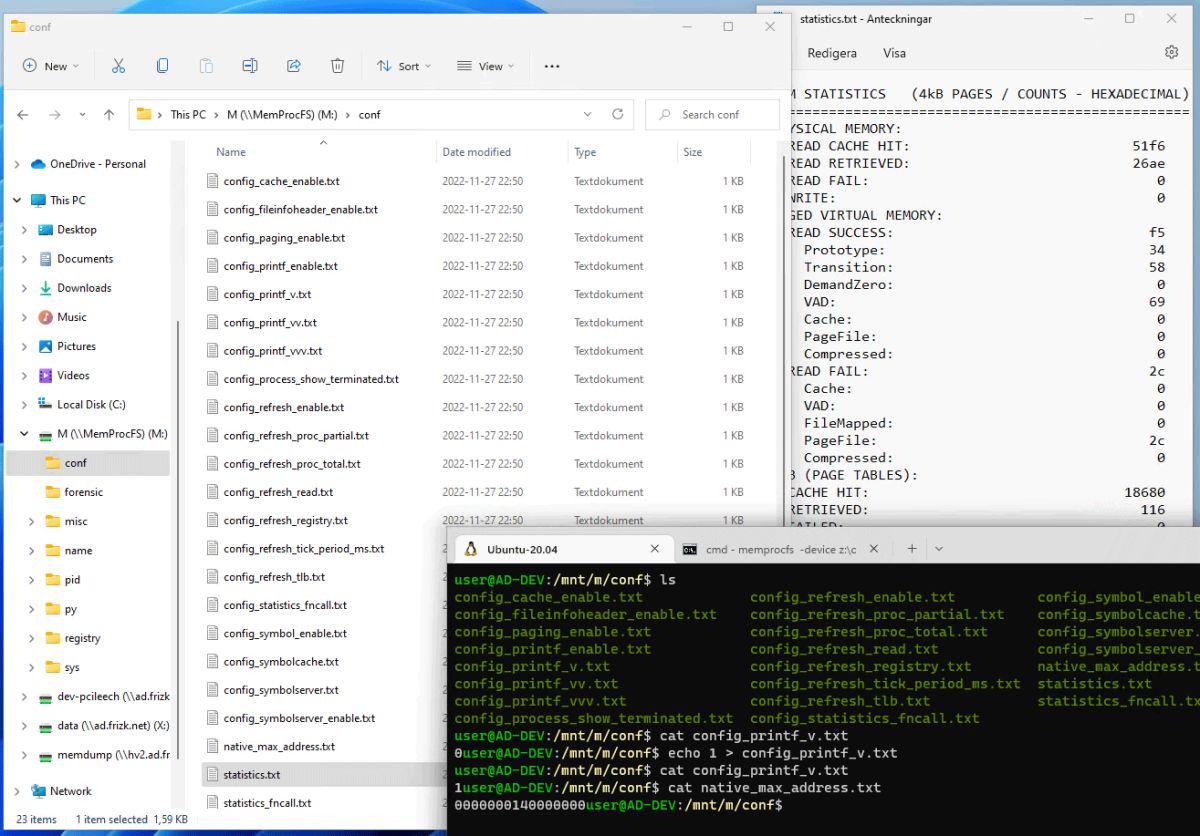Open terminal new-tab profile dropdown arrow
This screenshot has width=1200, height=836.
938,549
